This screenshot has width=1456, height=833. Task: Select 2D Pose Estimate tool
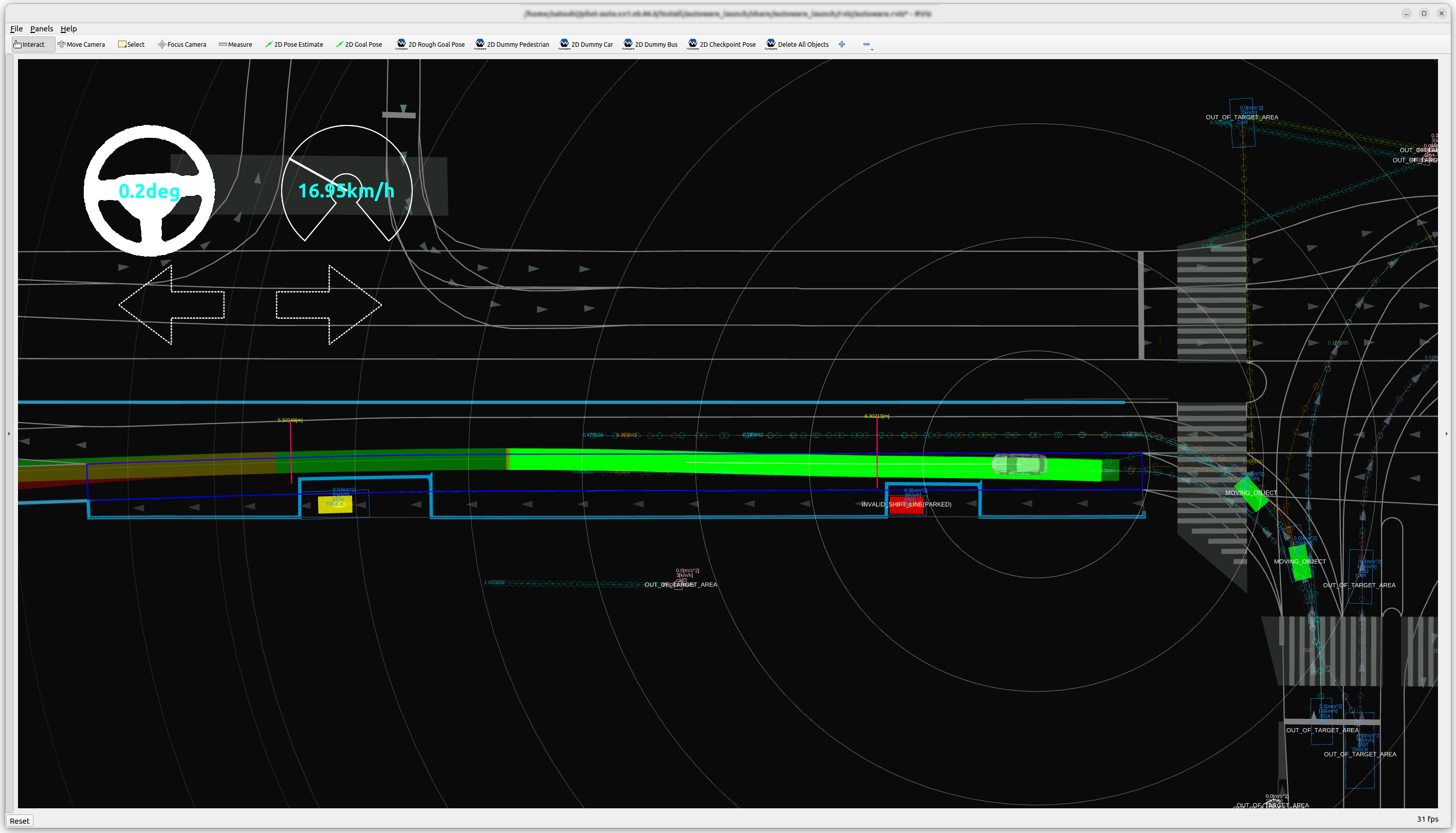click(294, 45)
